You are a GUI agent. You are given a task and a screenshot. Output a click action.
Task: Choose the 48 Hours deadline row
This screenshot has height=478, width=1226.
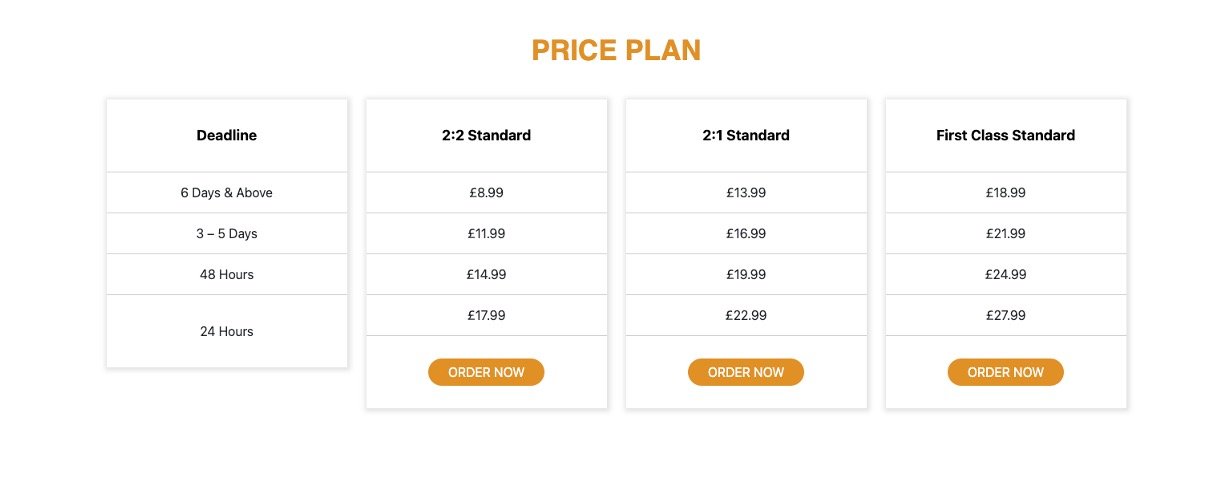pos(226,274)
